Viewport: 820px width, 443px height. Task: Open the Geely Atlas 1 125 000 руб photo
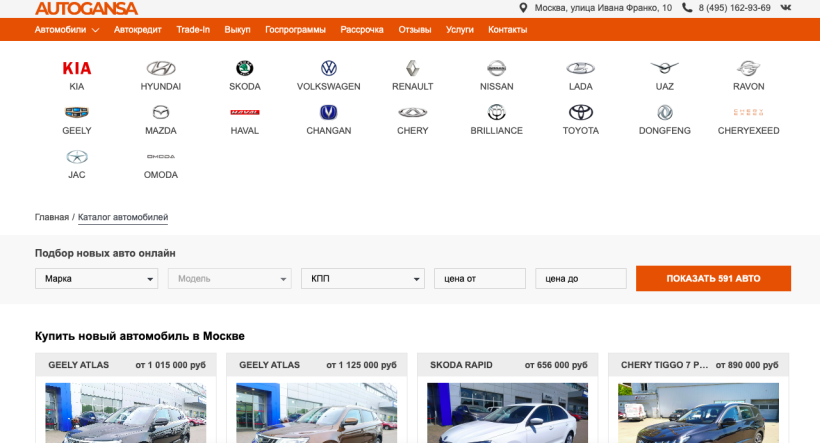tap(316, 413)
